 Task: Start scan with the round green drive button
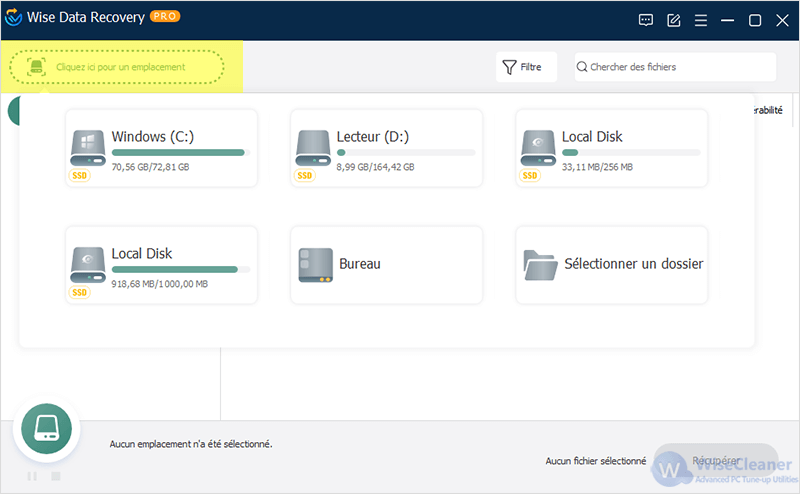[46, 429]
